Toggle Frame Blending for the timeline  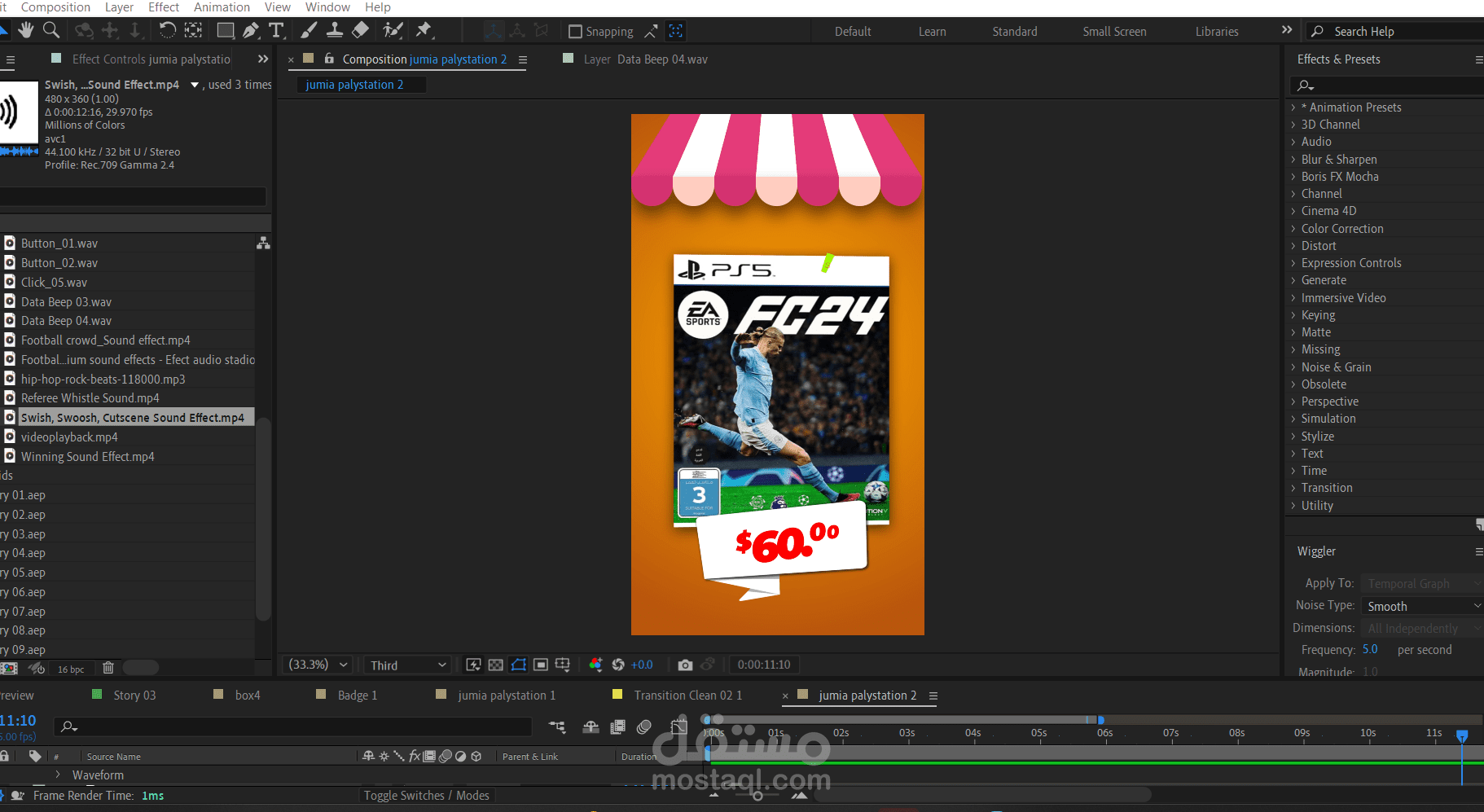click(617, 726)
